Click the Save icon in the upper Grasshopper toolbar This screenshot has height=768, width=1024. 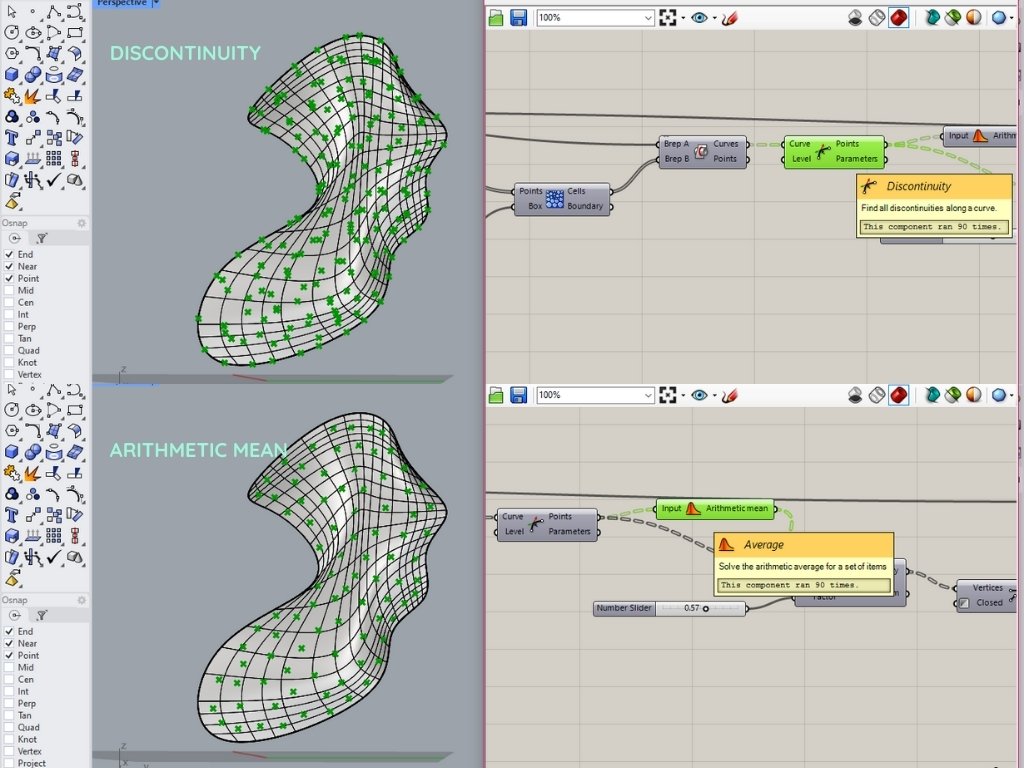click(x=518, y=17)
